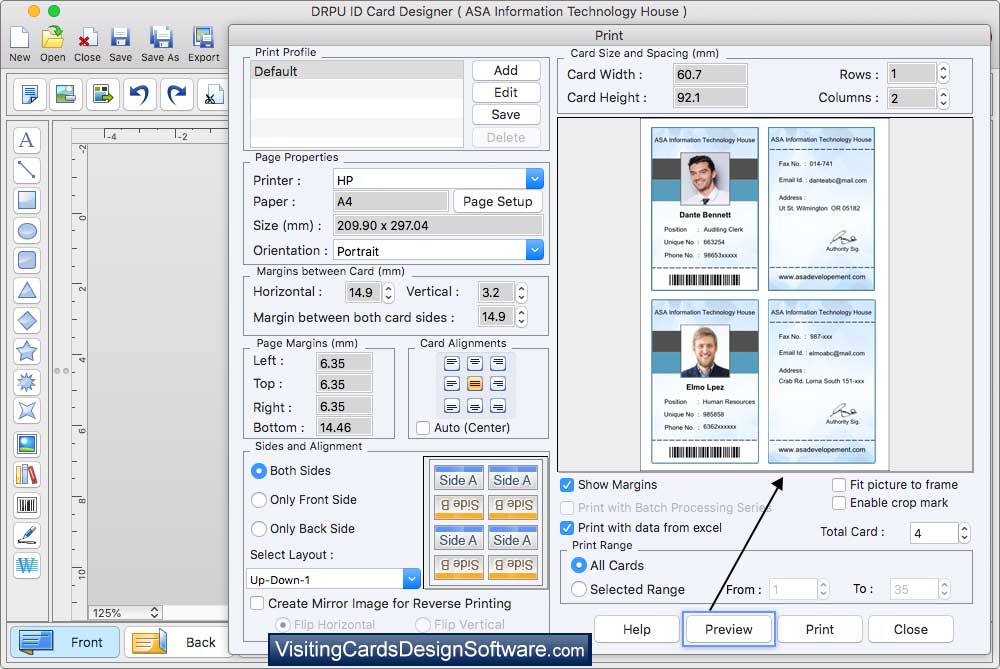
Task: Open the Printer dropdown showing HP
Action: pos(534,179)
